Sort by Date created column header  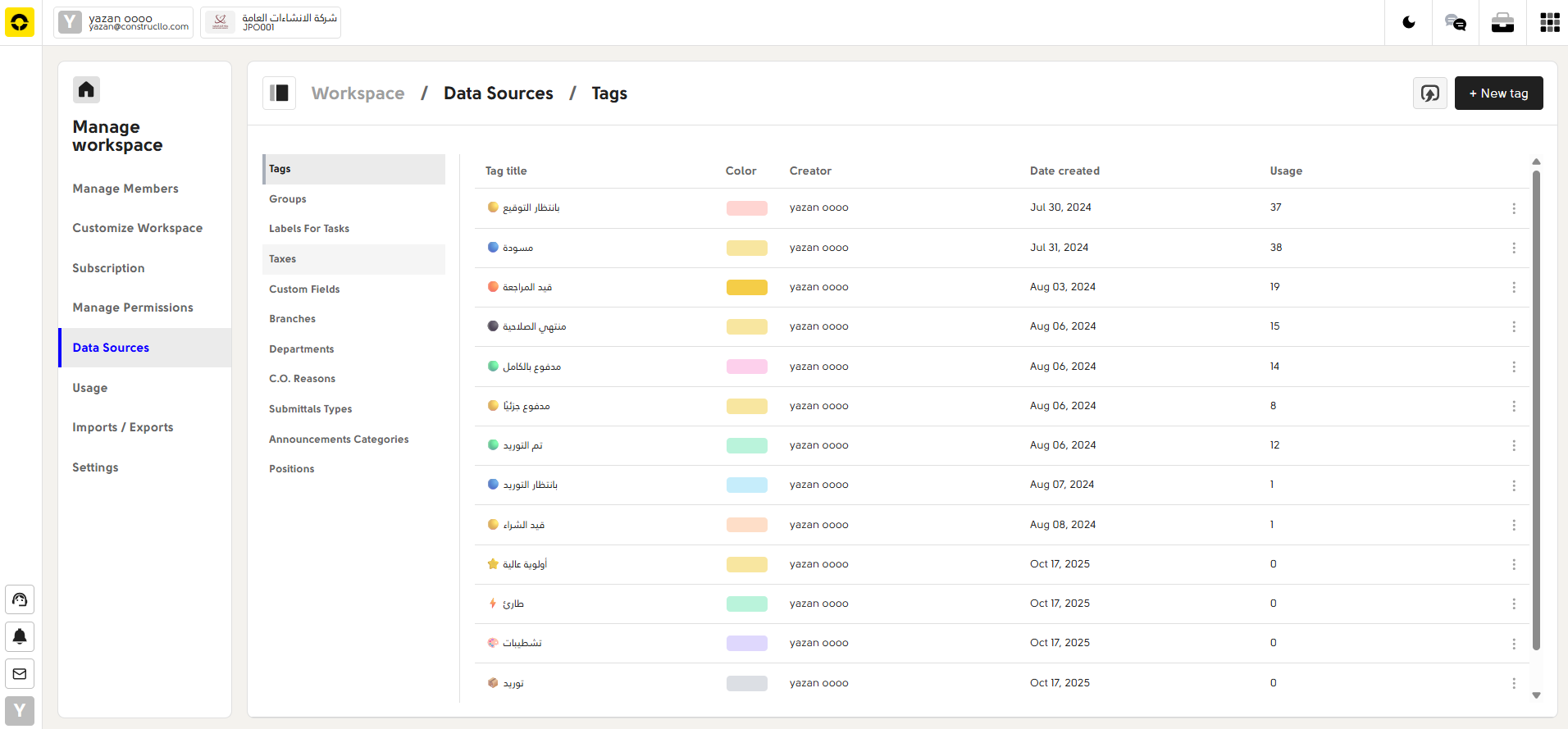pos(1064,171)
